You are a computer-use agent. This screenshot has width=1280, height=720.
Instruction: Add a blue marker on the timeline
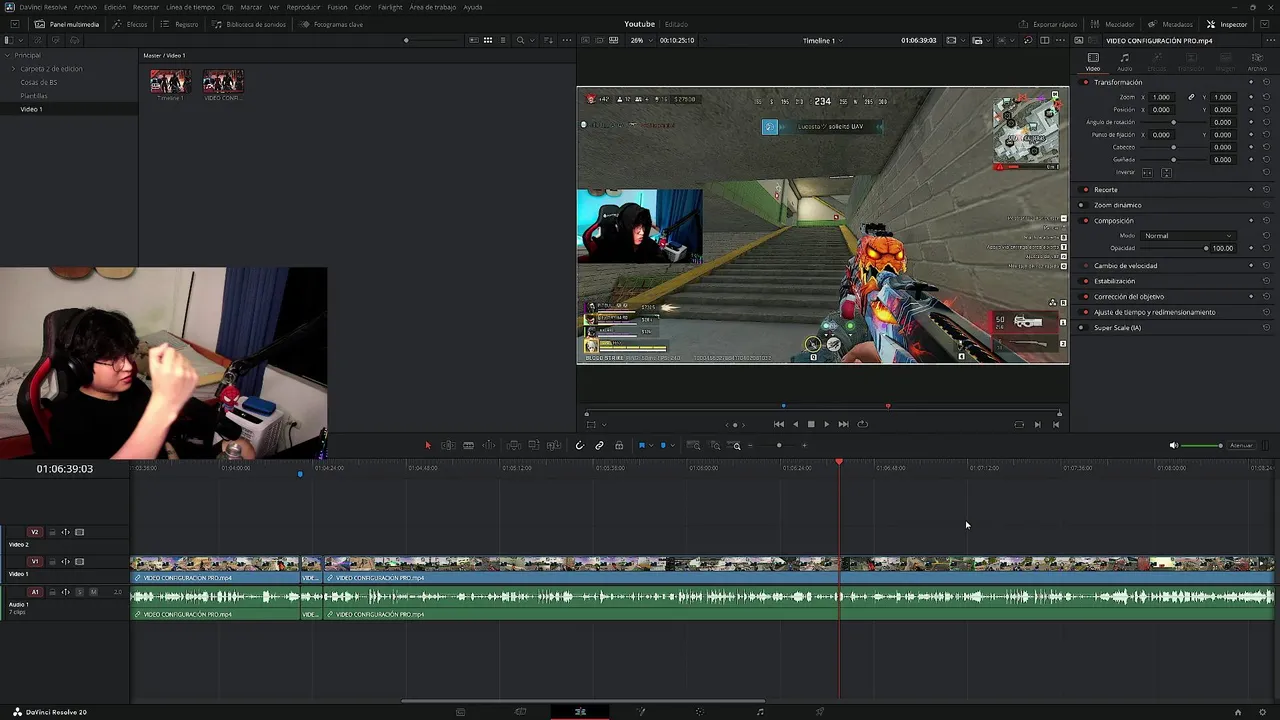click(662, 445)
